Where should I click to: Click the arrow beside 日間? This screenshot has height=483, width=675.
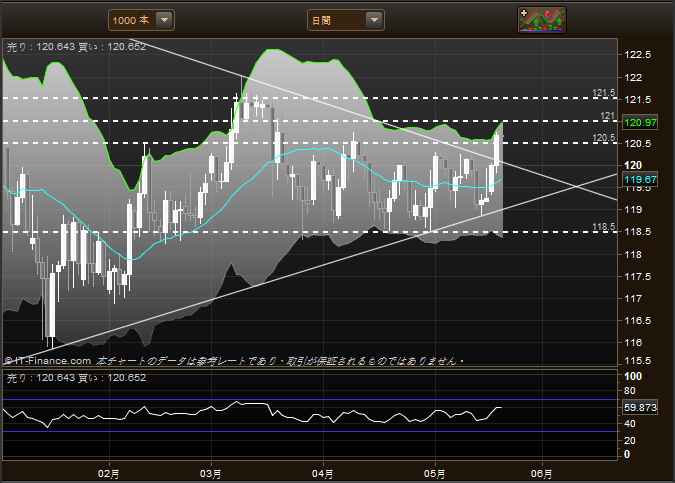point(375,20)
